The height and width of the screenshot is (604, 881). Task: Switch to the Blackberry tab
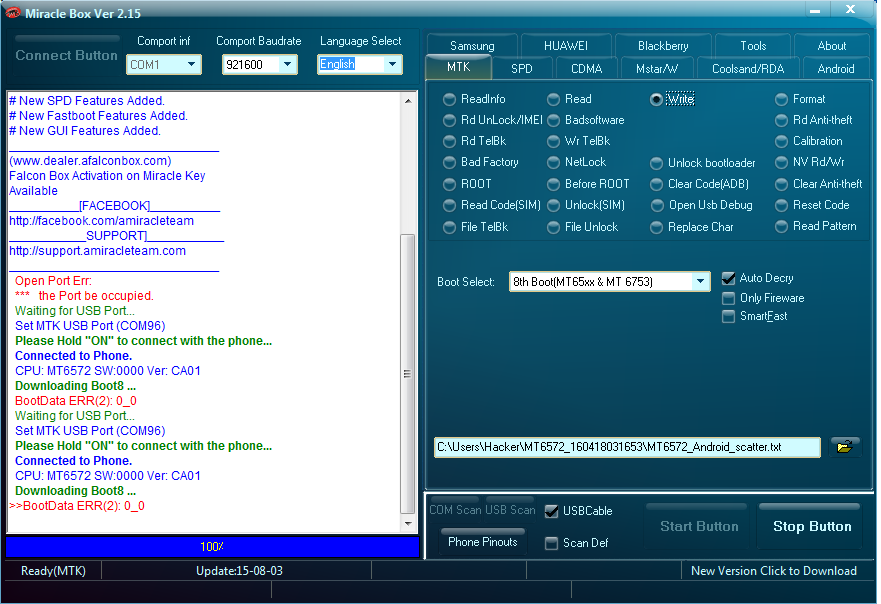(663, 46)
